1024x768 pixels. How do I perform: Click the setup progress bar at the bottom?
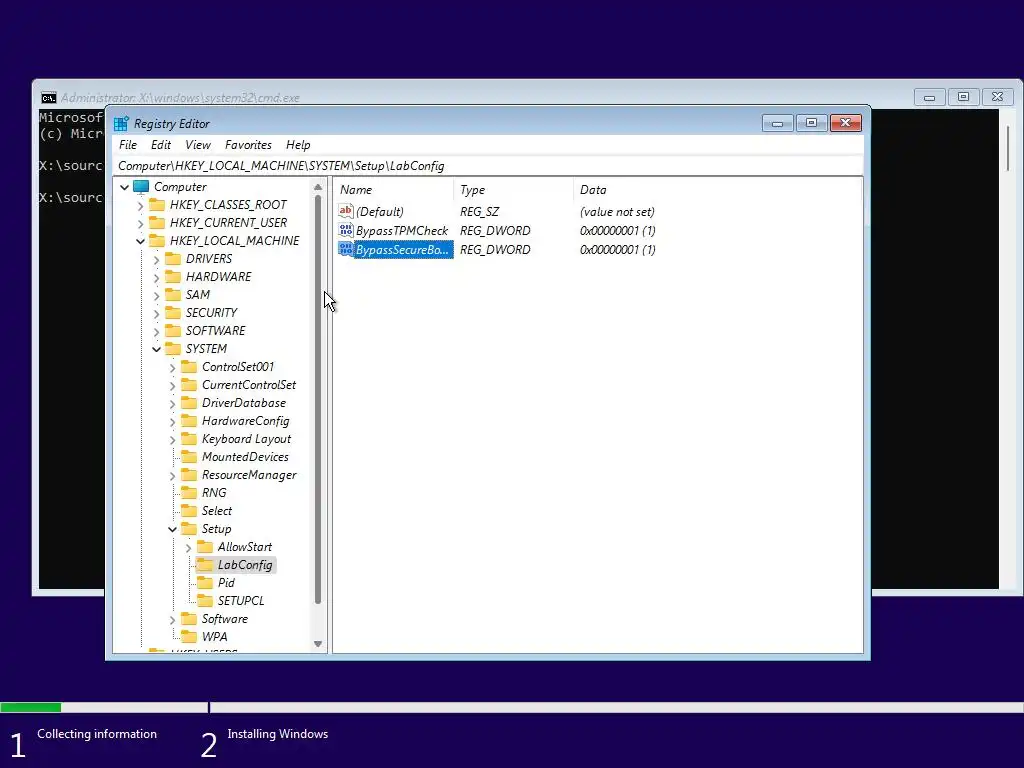click(512, 707)
